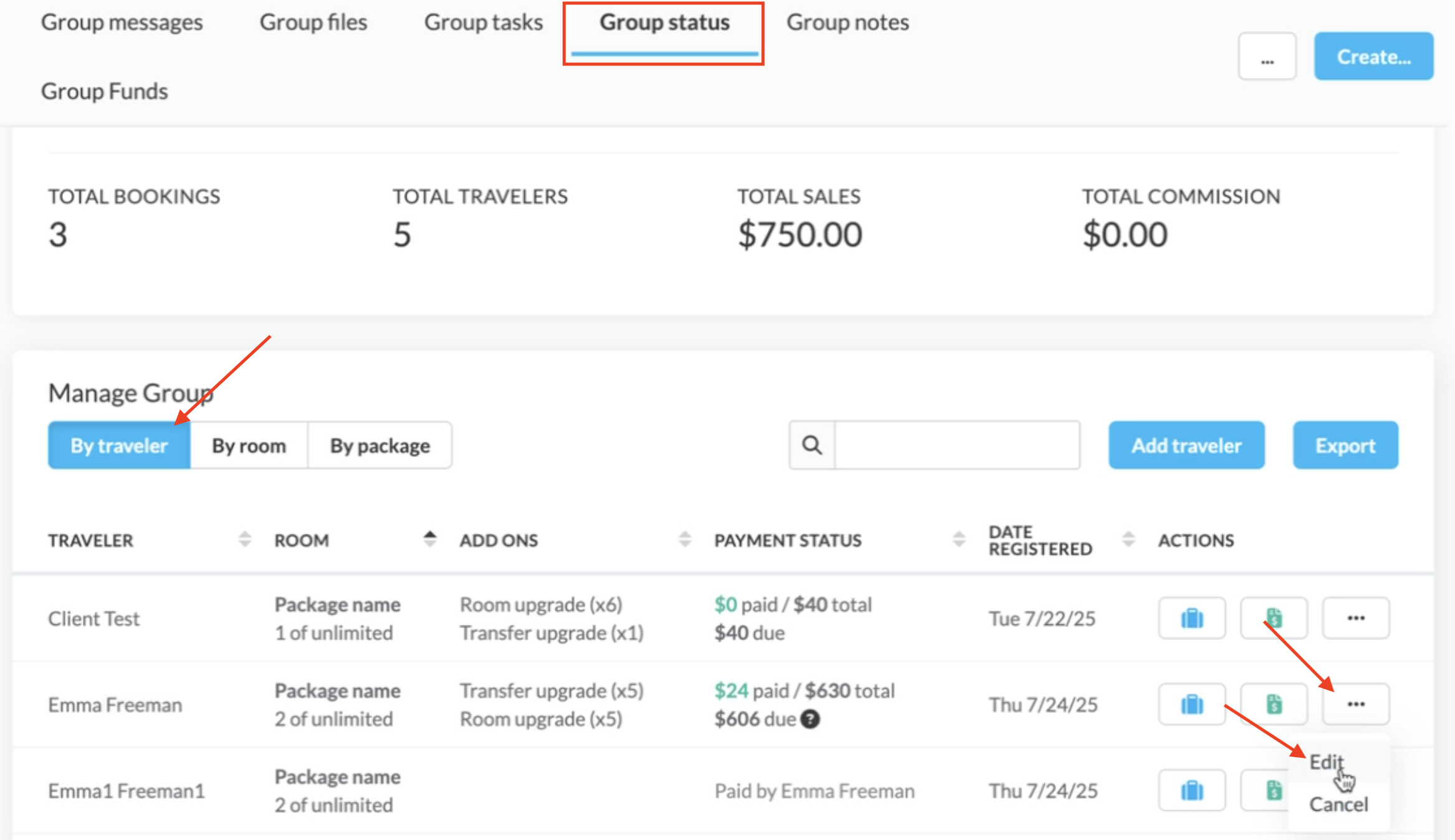This screenshot has width=1455, height=840.
Task: Click the Export button
Action: [1345, 446]
